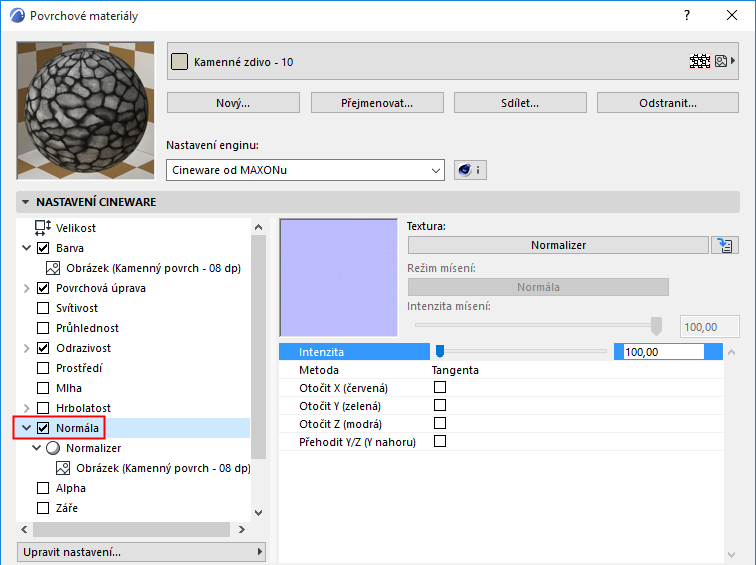Click the Intenzita value field 100,00
The width and height of the screenshot is (756, 565).
(x=663, y=352)
